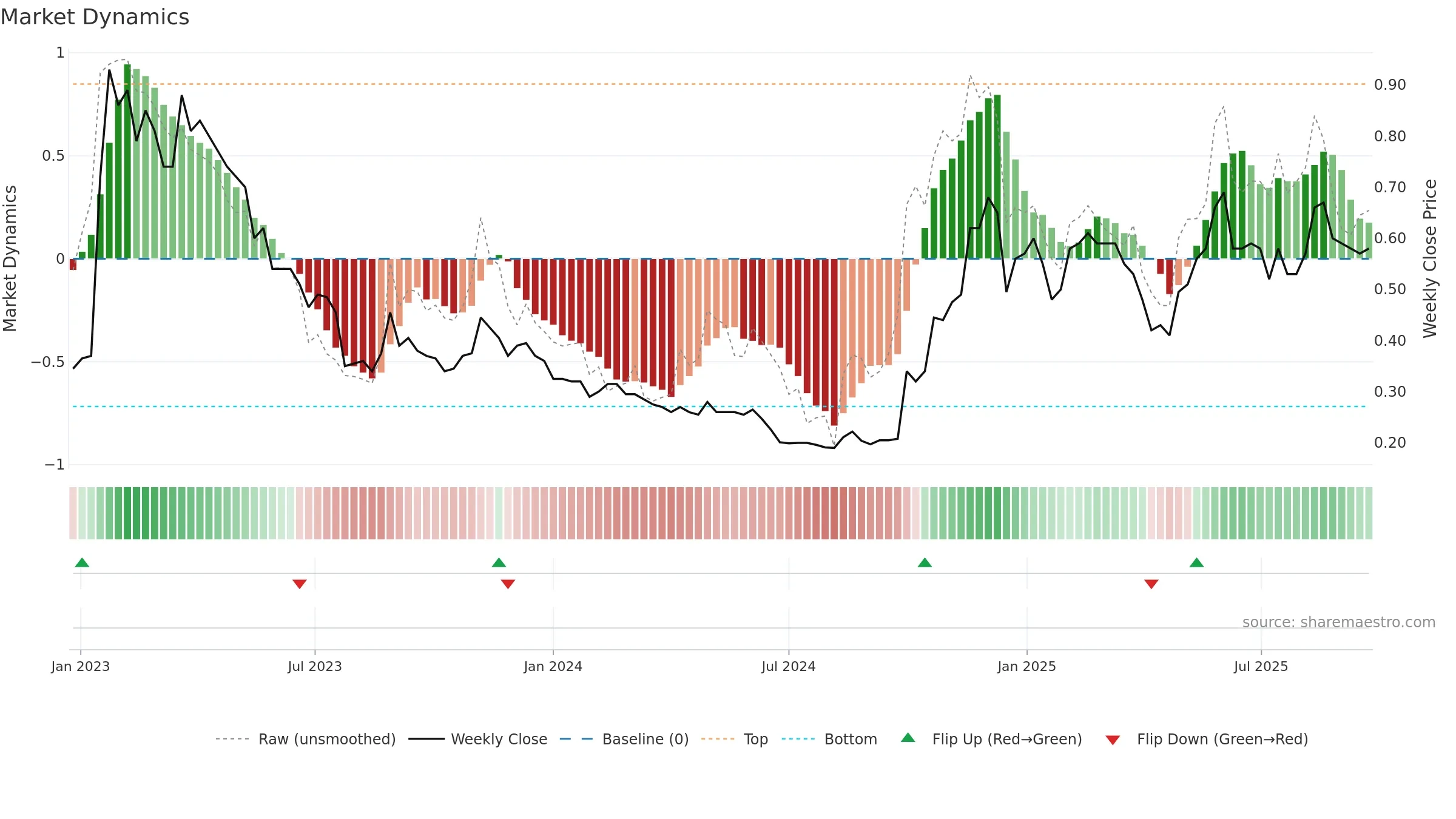1456x819 pixels.
Task: Click the Jul 2025 x-axis label
Action: (x=1261, y=666)
